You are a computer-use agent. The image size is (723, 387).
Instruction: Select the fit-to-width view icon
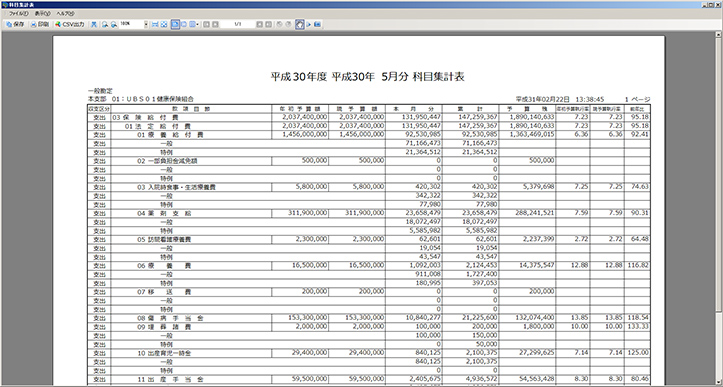(x=155, y=24)
